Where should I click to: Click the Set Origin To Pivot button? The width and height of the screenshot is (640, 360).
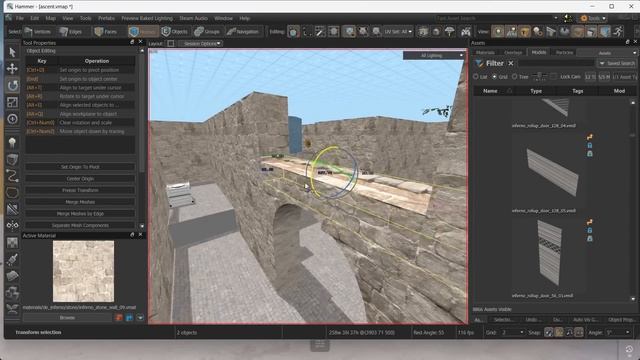(80, 167)
